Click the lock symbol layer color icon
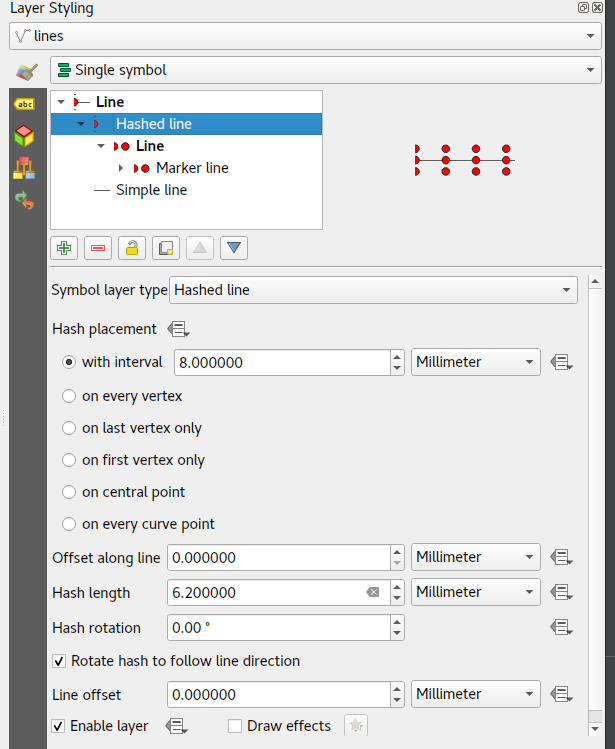Viewport: 615px width, 749px height. pos(132,248)
